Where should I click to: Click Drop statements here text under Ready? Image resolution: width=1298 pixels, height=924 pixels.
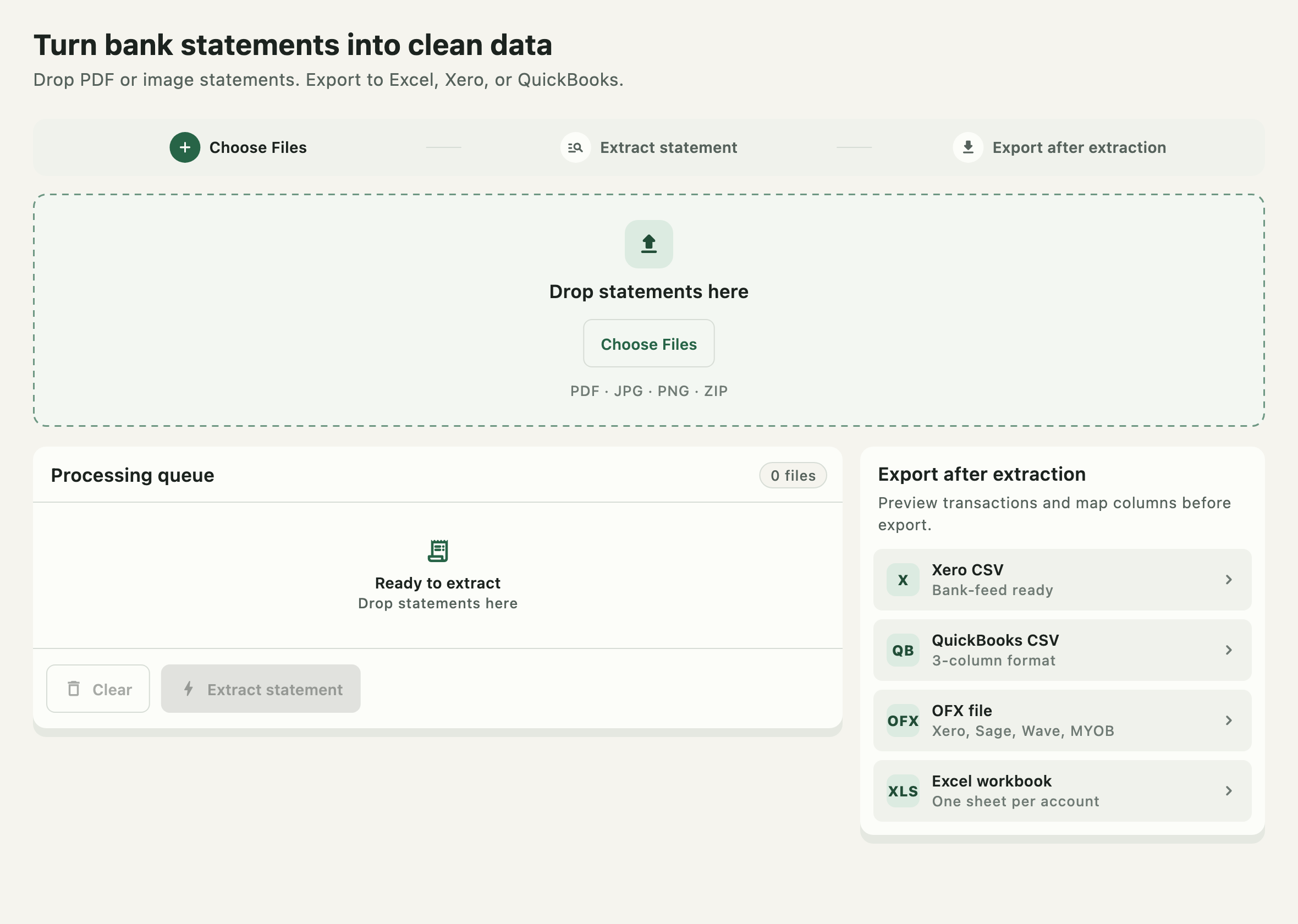[438, 604]
